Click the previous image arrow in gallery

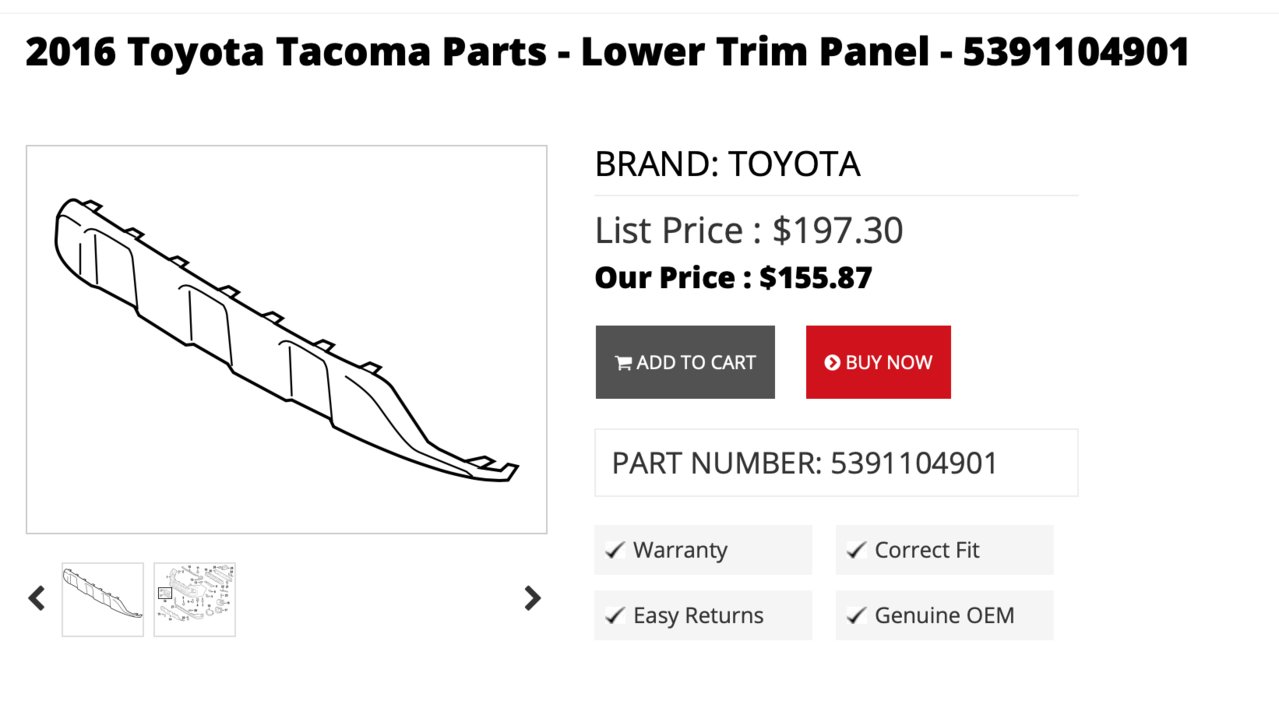coord(37,599)
